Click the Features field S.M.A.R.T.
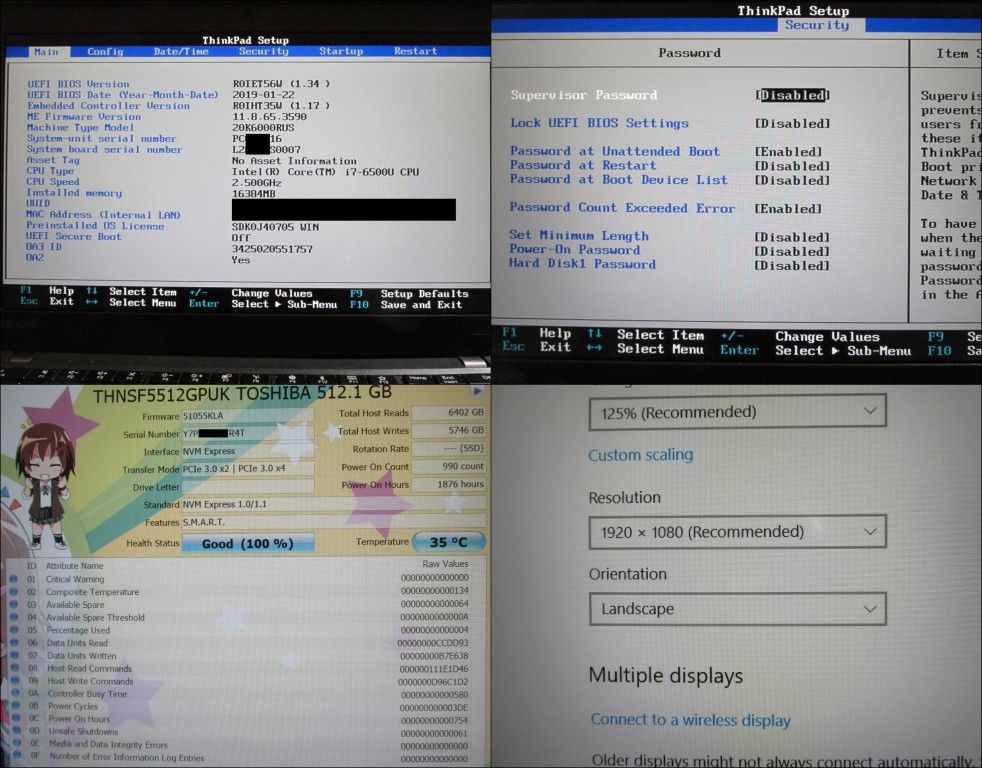Screen dimensions: 982x768 [334, 522]
